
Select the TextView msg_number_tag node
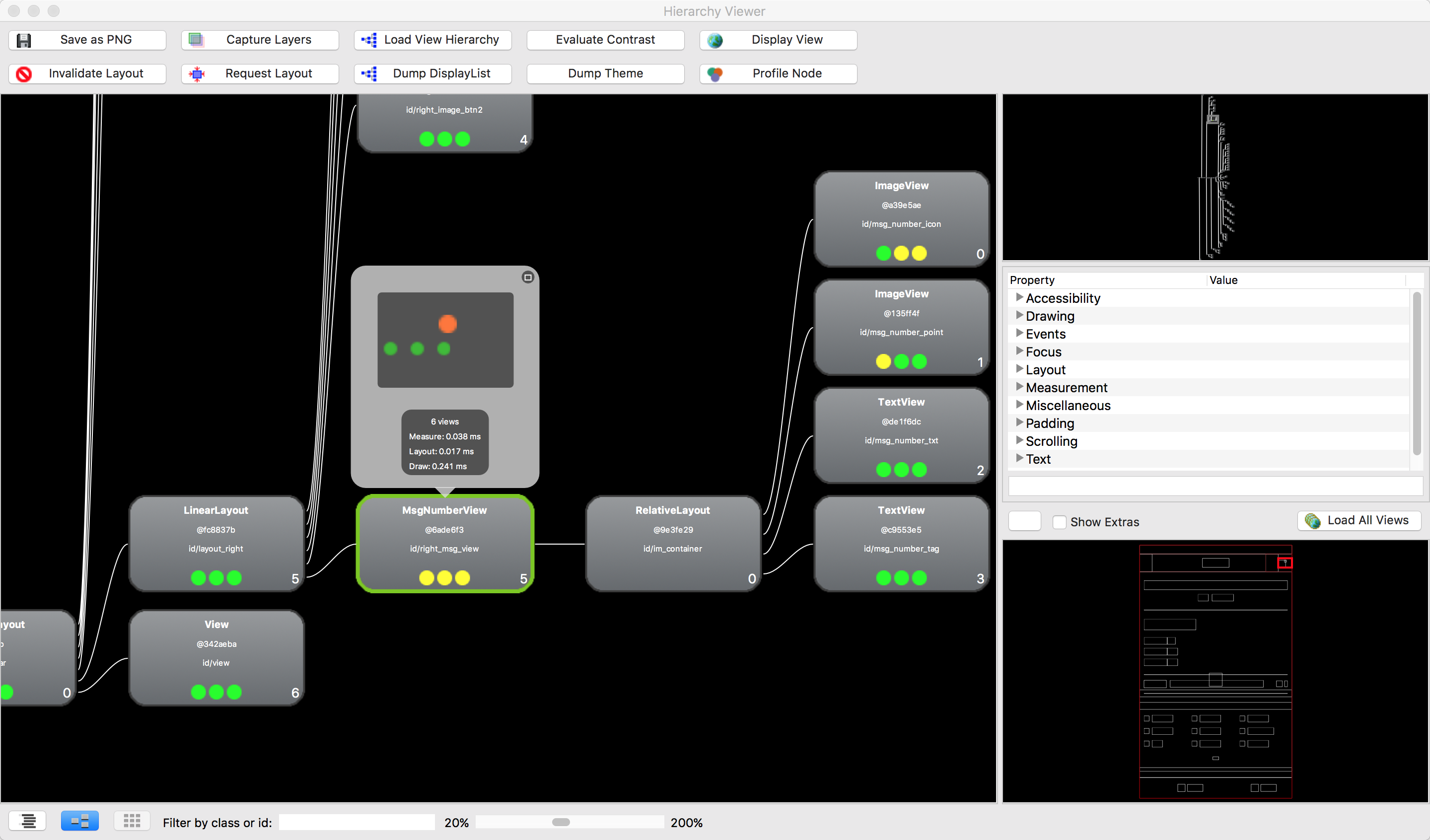pos(901,544)
